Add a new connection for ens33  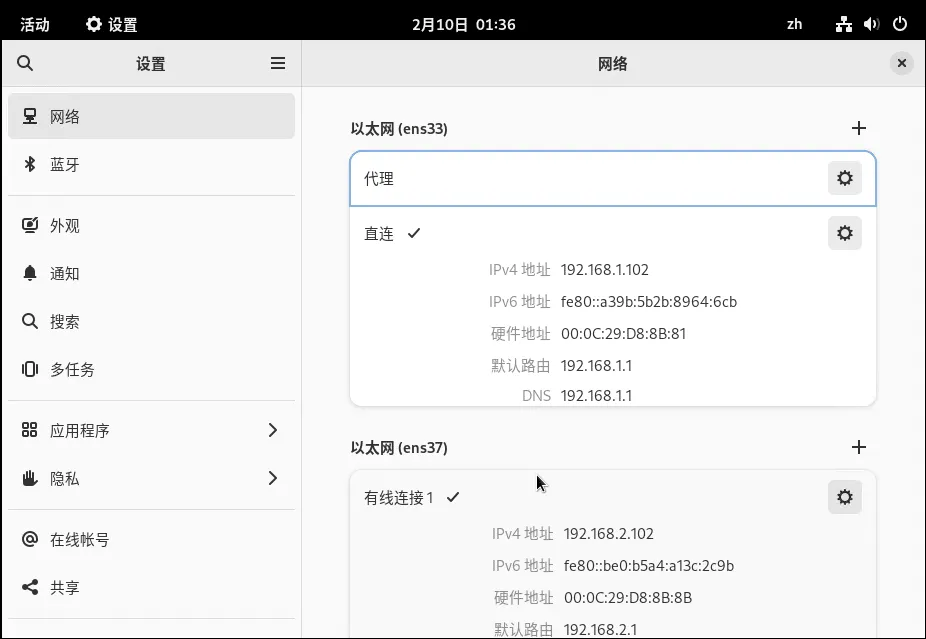pos(857,128)
